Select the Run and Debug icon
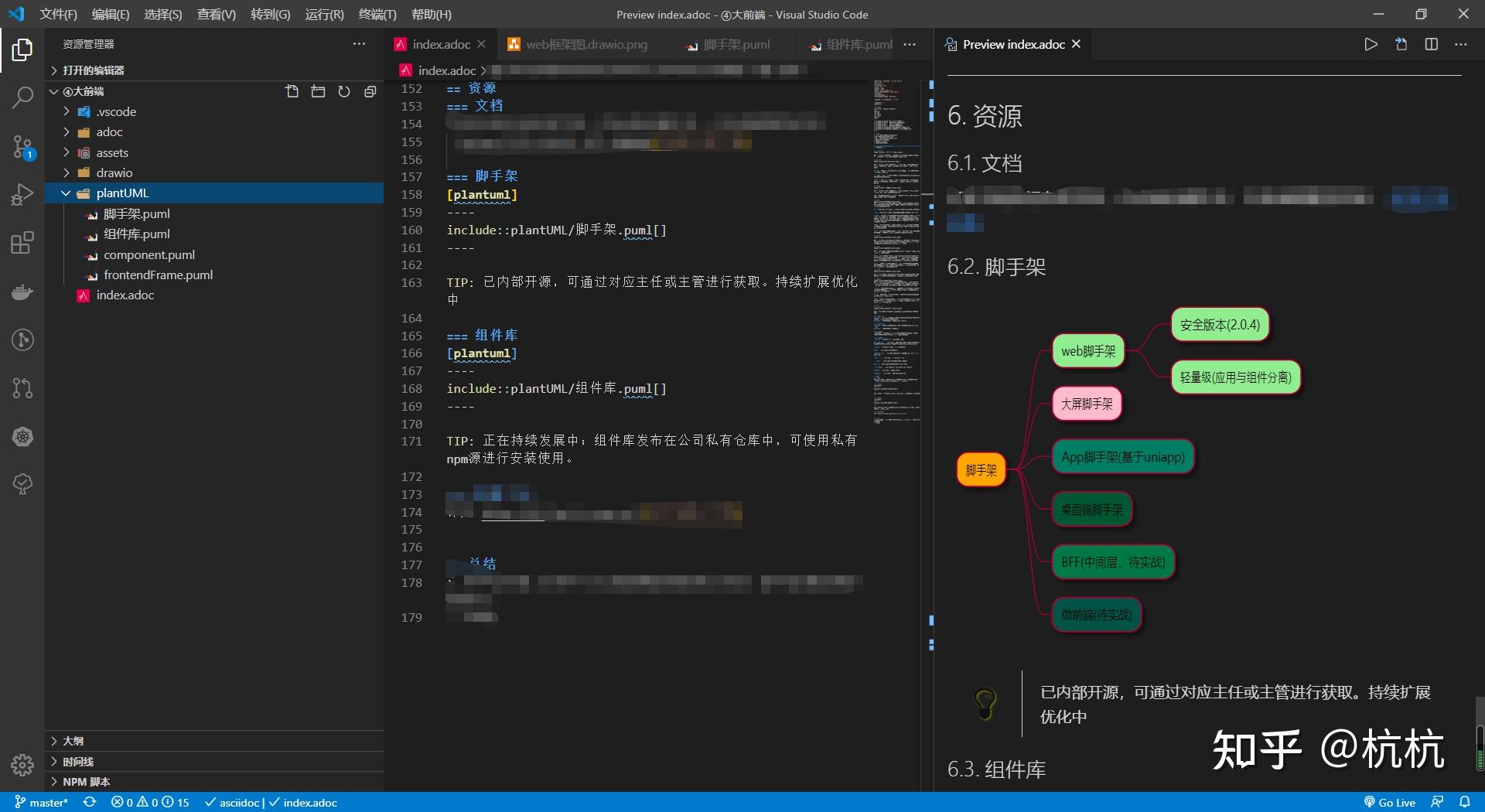This screenshot has width=1485, height=812. (22, 193)
